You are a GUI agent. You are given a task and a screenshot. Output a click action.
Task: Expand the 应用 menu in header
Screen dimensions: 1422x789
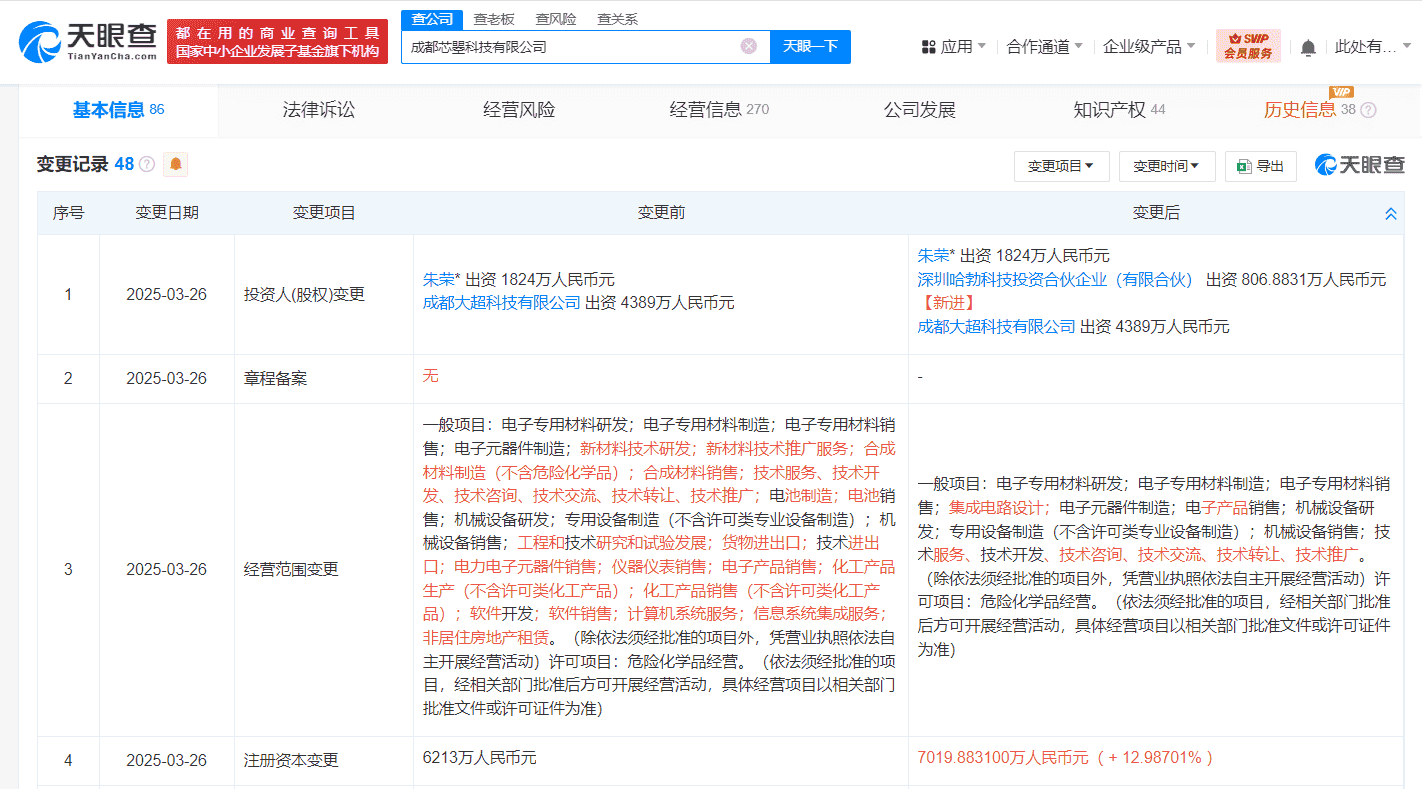click(953, 47)
